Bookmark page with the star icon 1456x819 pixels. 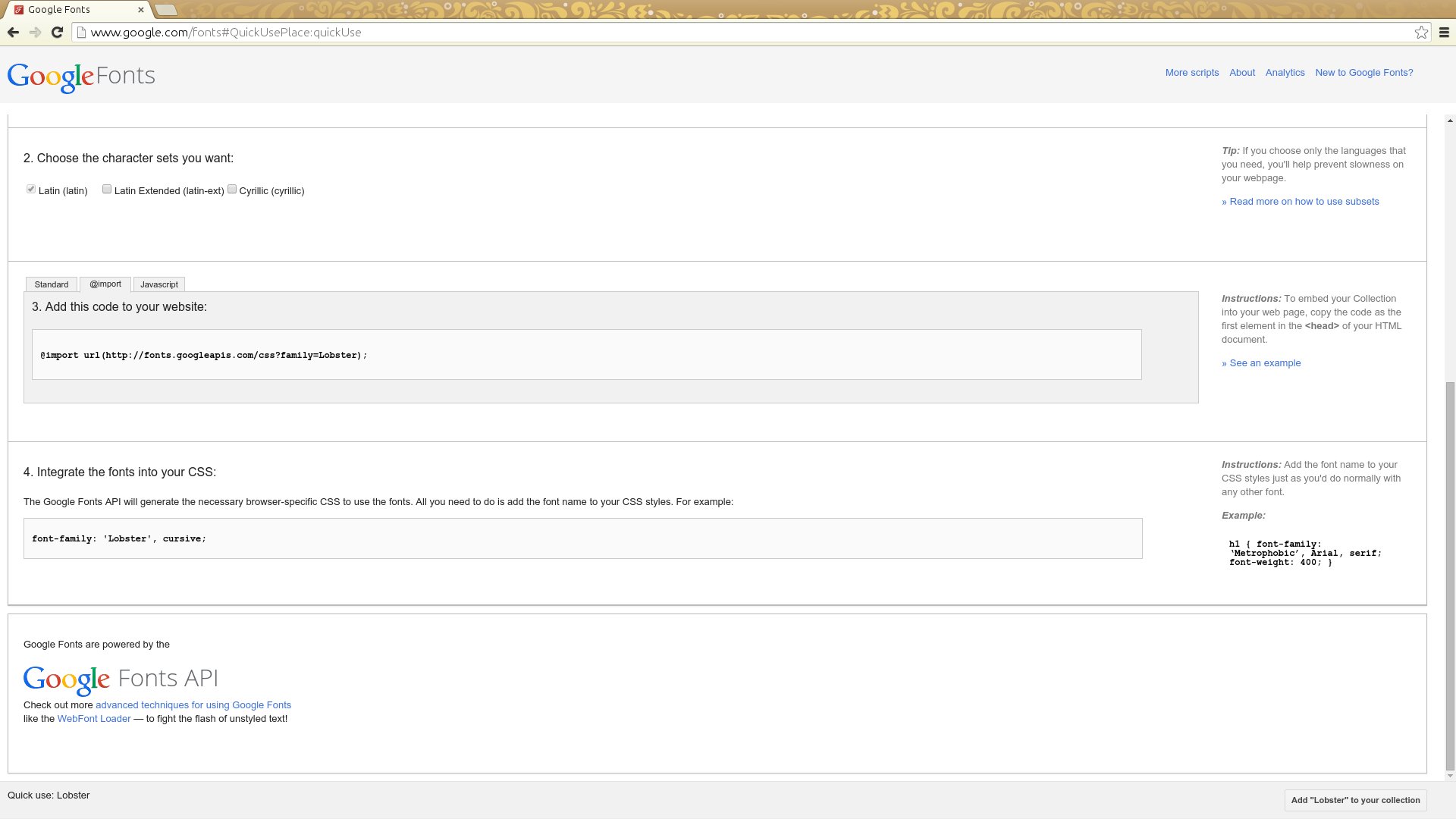1421,32
